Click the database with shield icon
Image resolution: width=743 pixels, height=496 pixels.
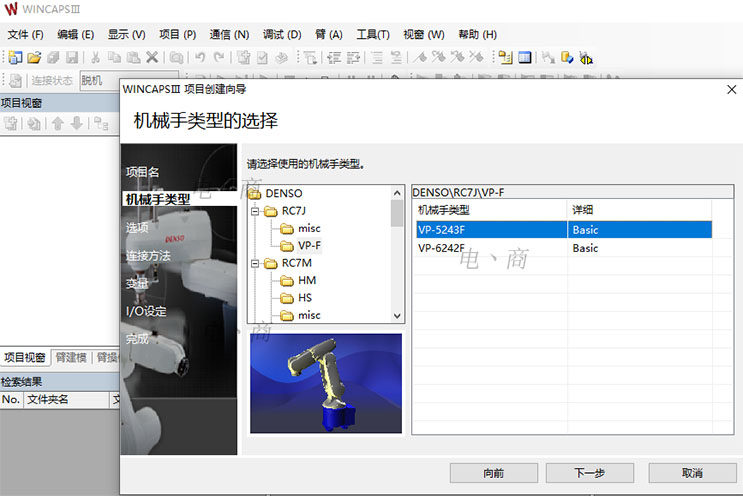tap(567, 58)
